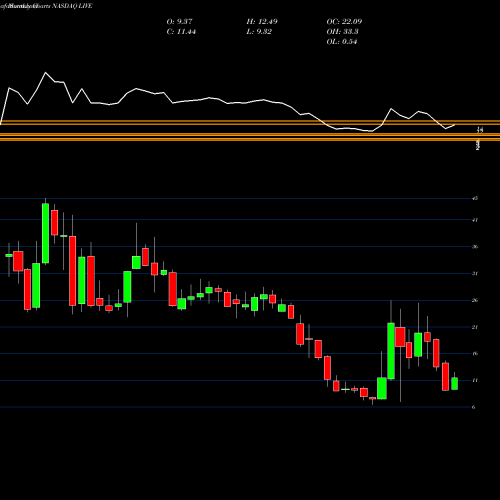The height and width of the screenshot is (500, 500).
Task: Click the "OL: 0.54" statistic
Action: coord(342,42)
